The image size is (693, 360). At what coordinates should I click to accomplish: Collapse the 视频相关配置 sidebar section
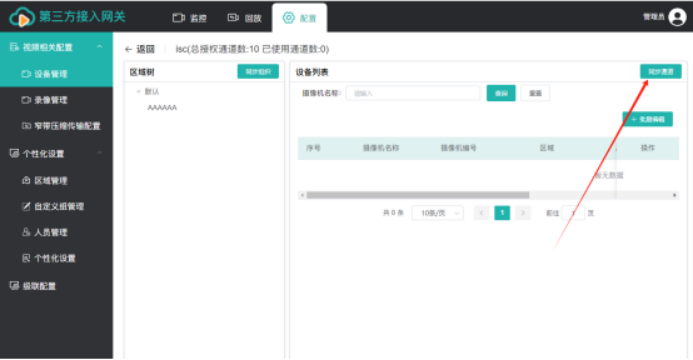(x=99, y=47)
